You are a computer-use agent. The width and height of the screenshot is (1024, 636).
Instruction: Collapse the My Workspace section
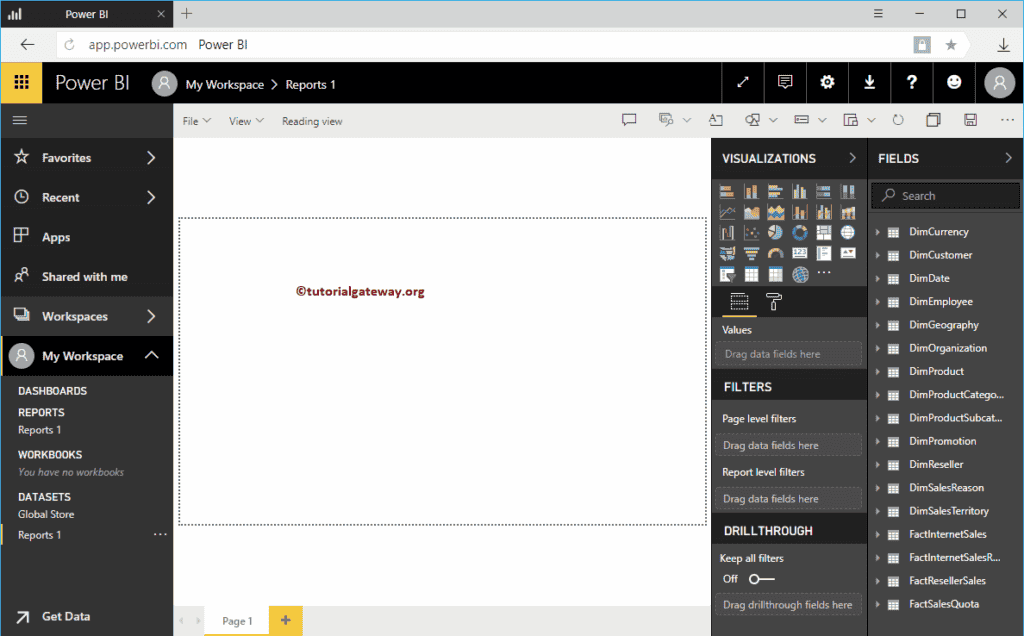click(152, 355)
